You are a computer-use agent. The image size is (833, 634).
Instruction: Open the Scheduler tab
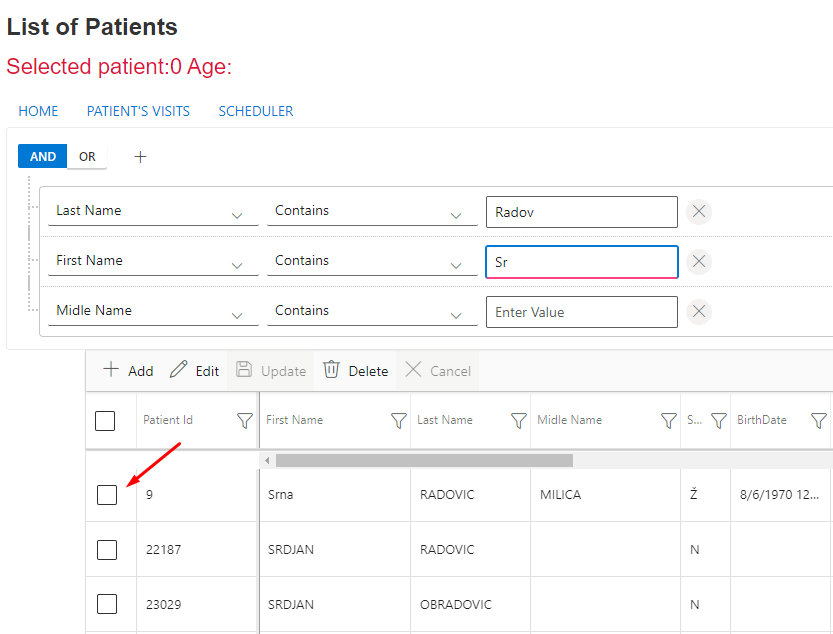[256, 111]
